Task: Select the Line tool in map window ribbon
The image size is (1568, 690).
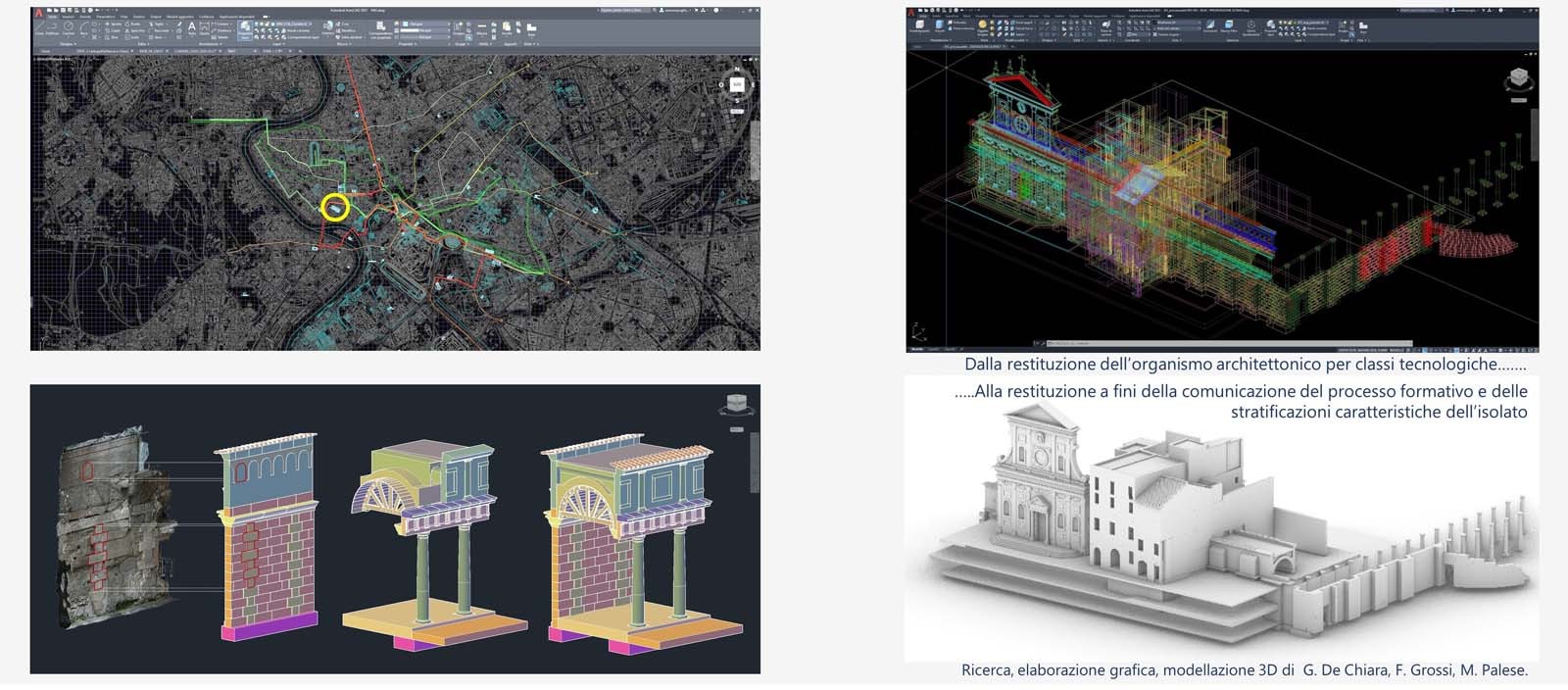Action: coord(41,27)
